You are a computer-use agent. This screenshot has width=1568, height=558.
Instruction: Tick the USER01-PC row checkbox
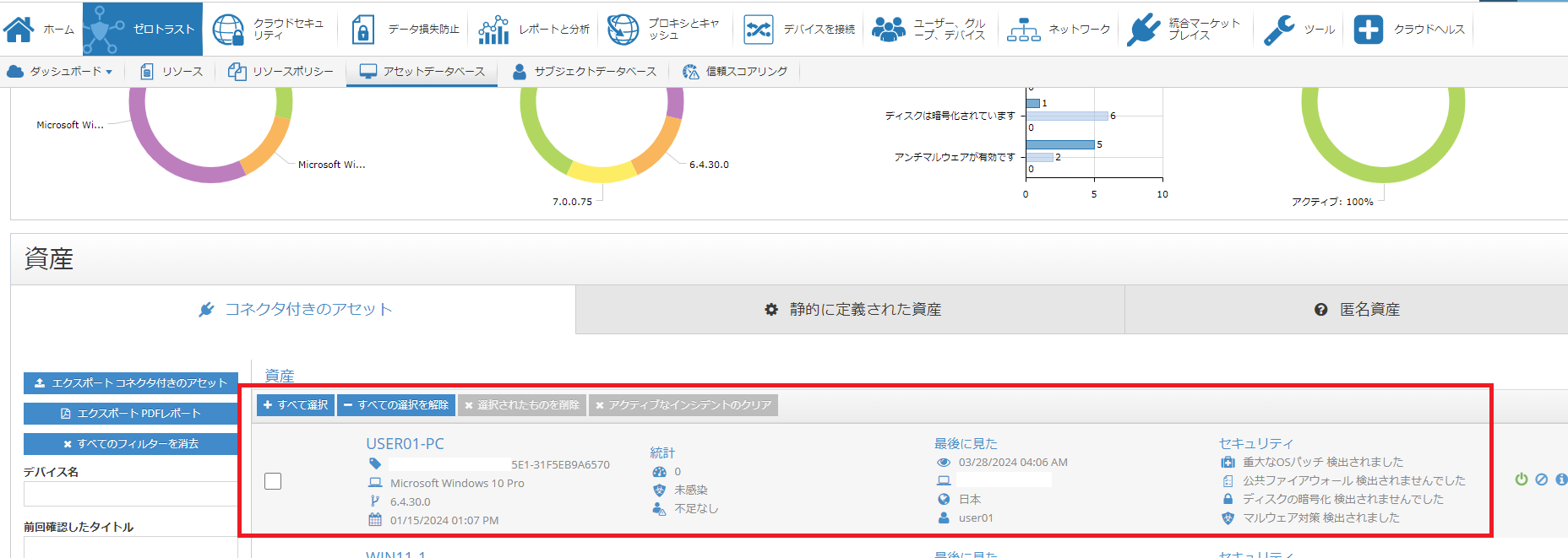pyautogui.click(x=273, y=481)
